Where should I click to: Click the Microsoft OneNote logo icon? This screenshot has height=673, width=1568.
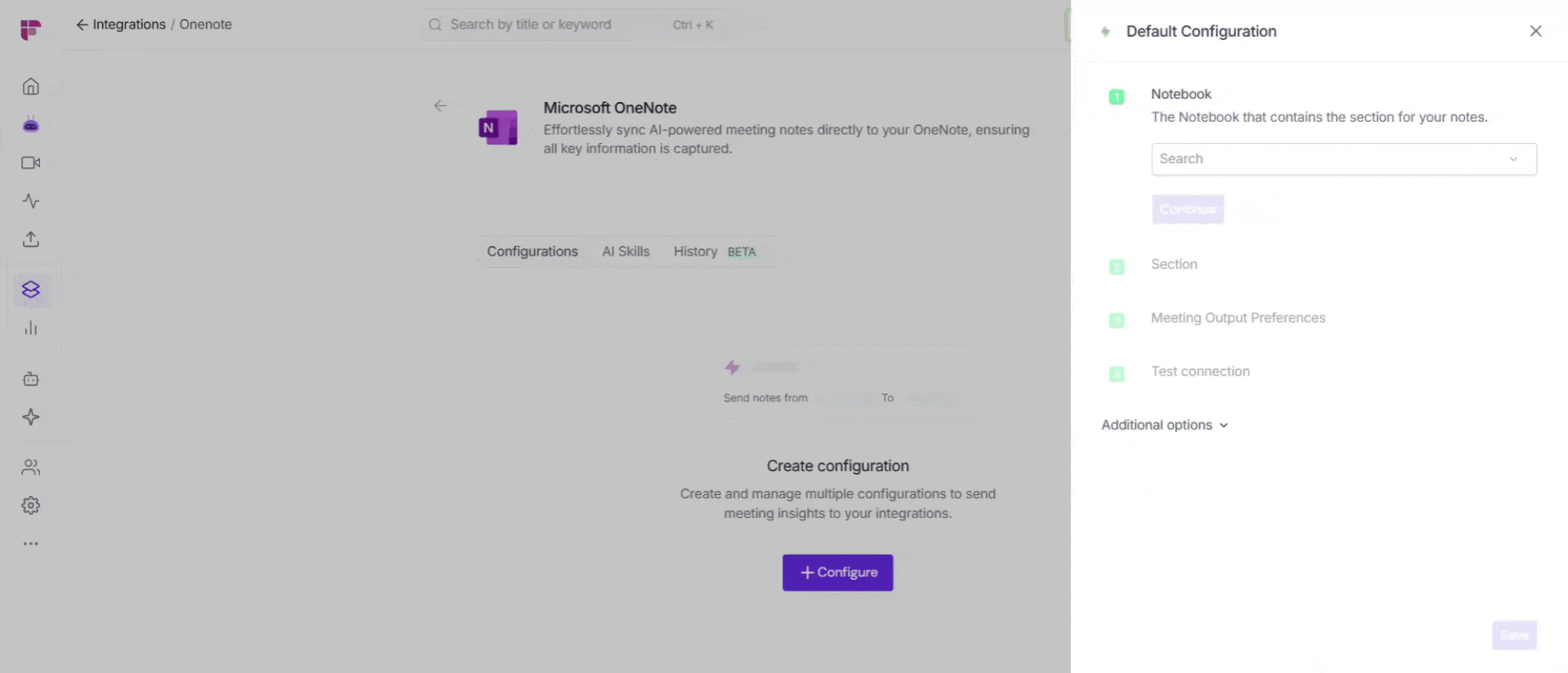[x=498, y=127]
